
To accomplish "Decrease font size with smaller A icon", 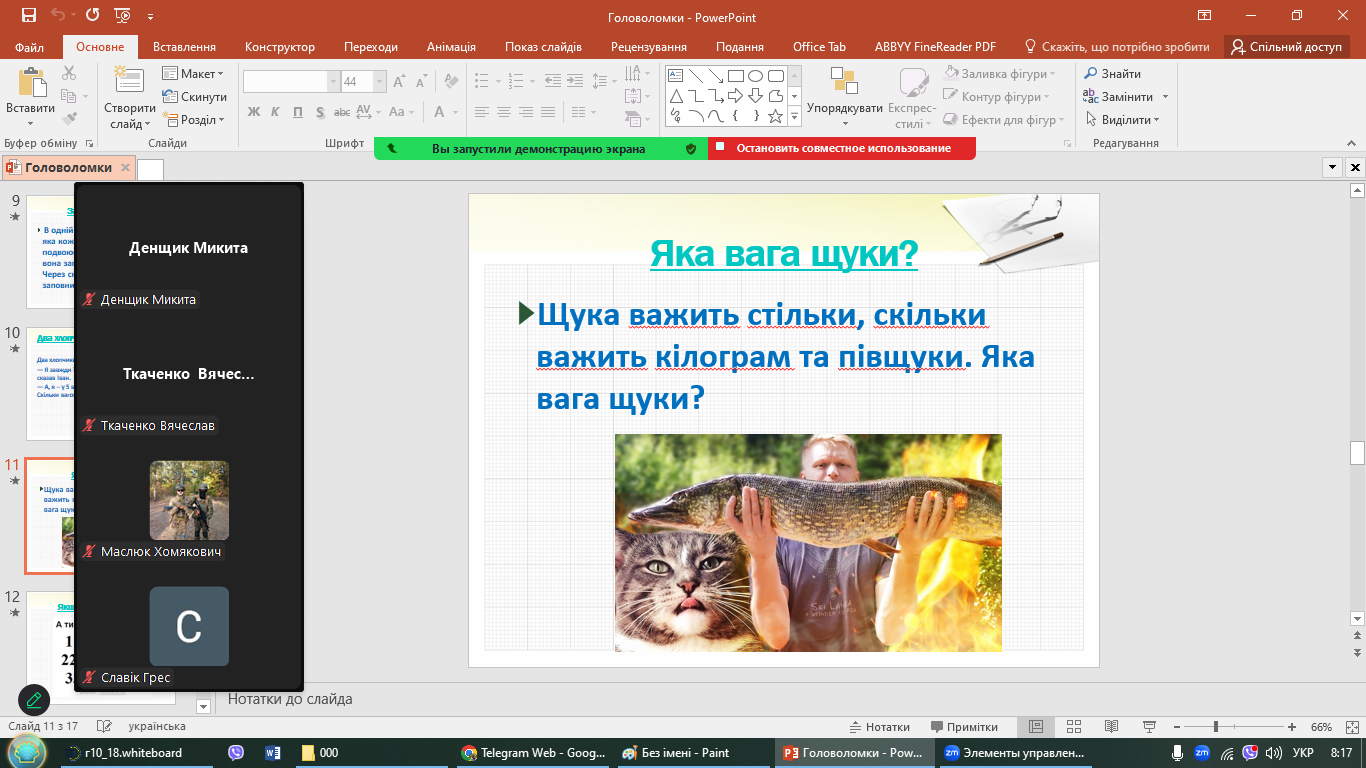I will [x=421, y=82].
